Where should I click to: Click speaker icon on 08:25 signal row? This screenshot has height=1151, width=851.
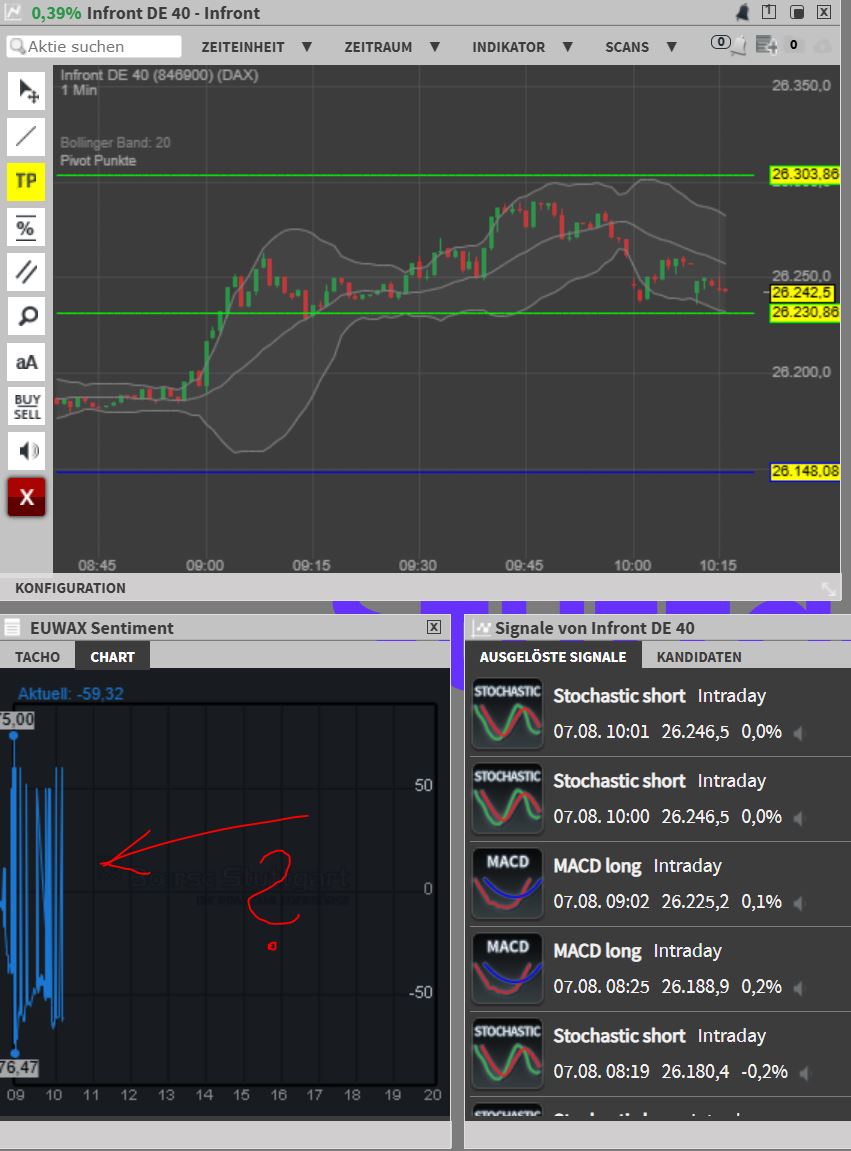798,988
